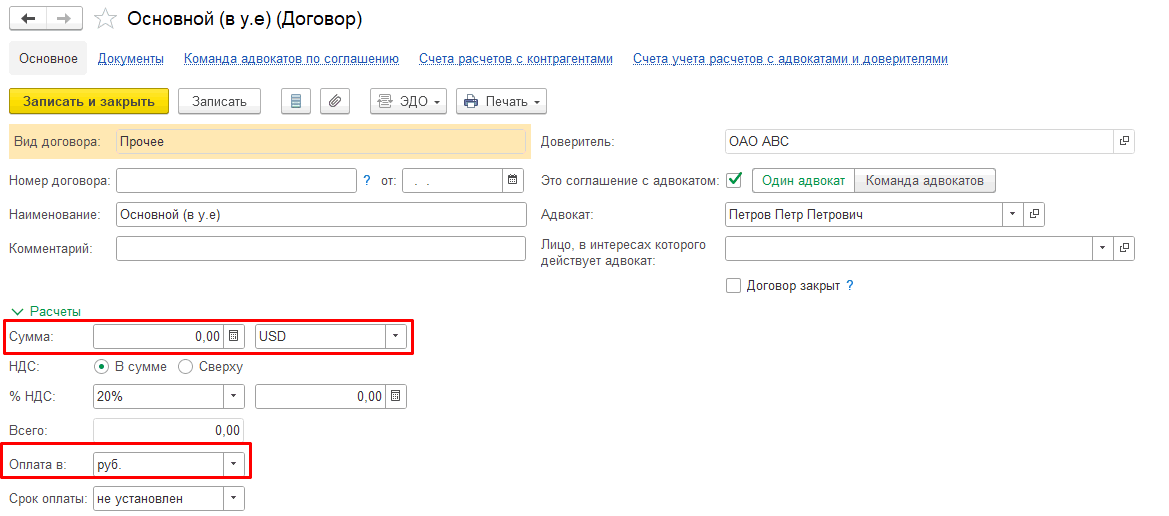Open the 'Оплата в' dropdown list
1169x516 pixels.
coord(233,464)
